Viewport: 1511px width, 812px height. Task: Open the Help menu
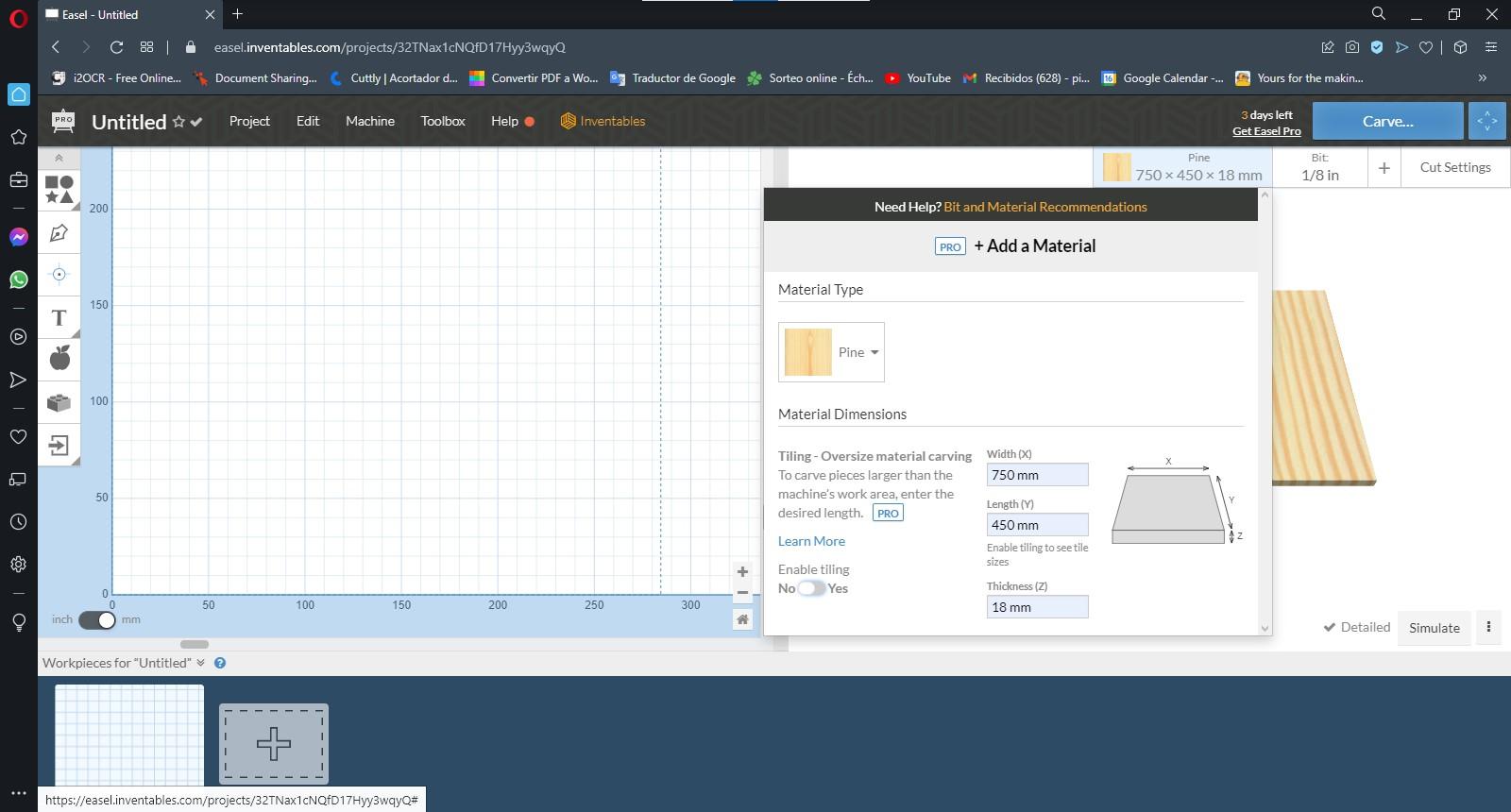[x=504, y=121]
